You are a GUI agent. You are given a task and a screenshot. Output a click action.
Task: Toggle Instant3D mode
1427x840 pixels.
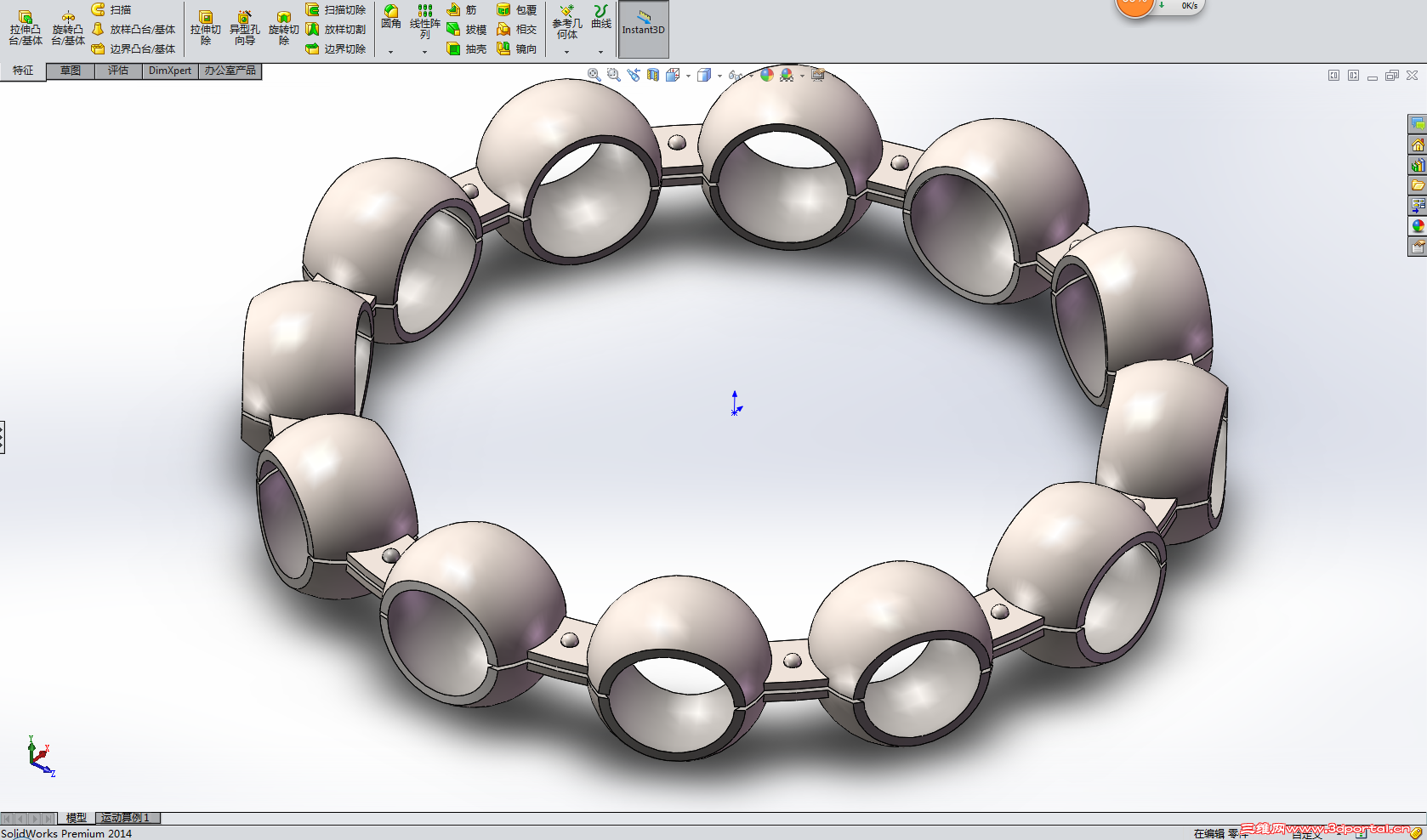tap(644, 29)
